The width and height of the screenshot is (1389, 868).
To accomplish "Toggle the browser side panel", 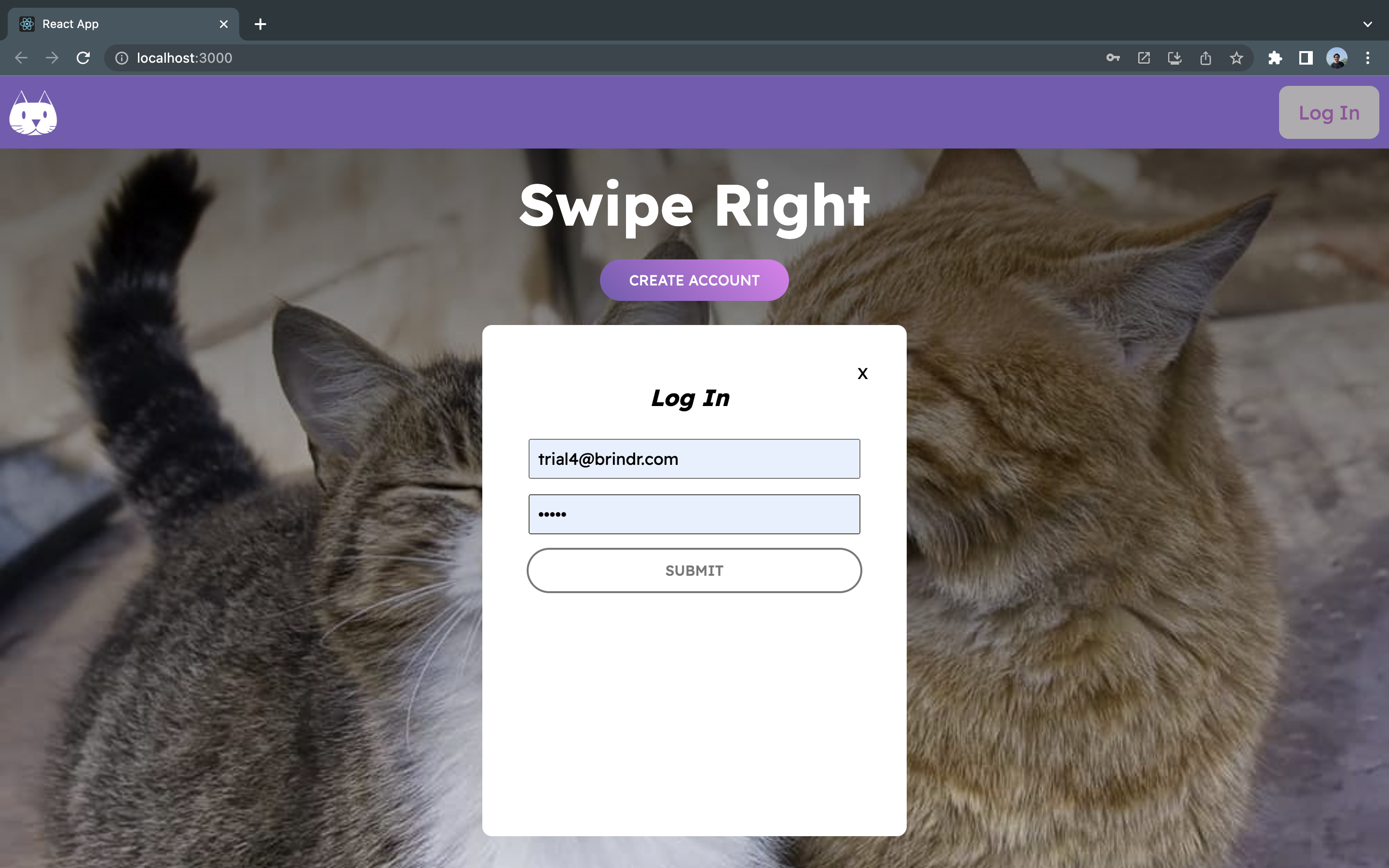I will [1306, 58].
